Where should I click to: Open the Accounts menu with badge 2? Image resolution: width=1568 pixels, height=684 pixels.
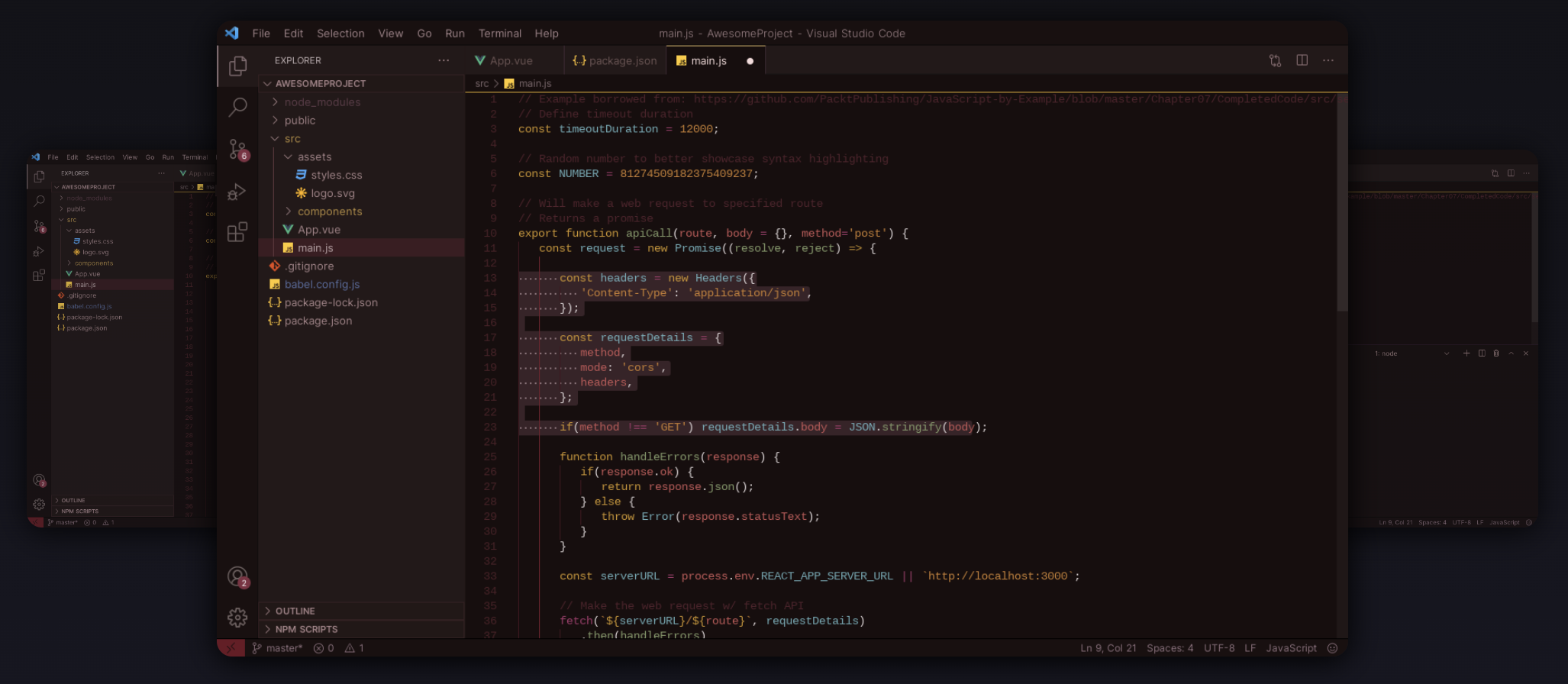pyautogui.click(x=237, y=577)
